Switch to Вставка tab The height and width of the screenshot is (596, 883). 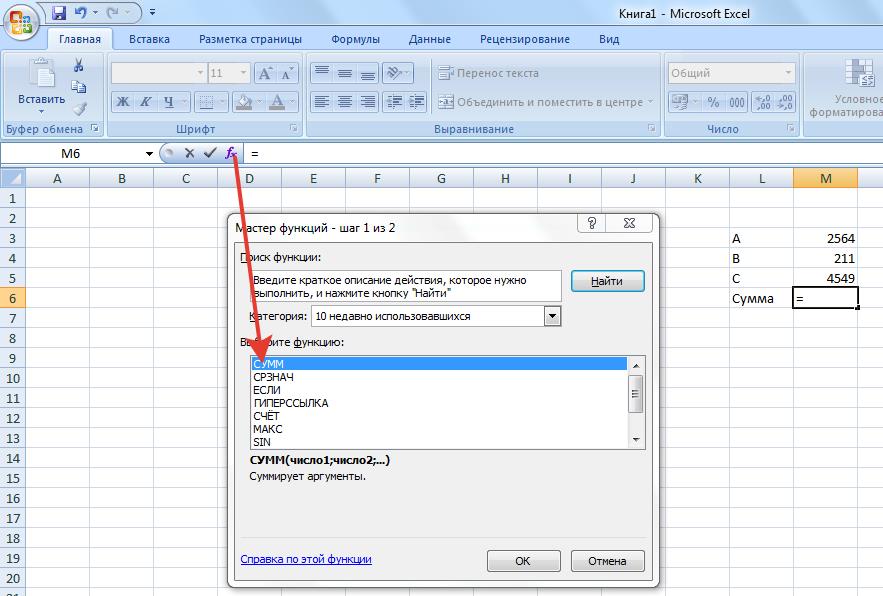149,39
